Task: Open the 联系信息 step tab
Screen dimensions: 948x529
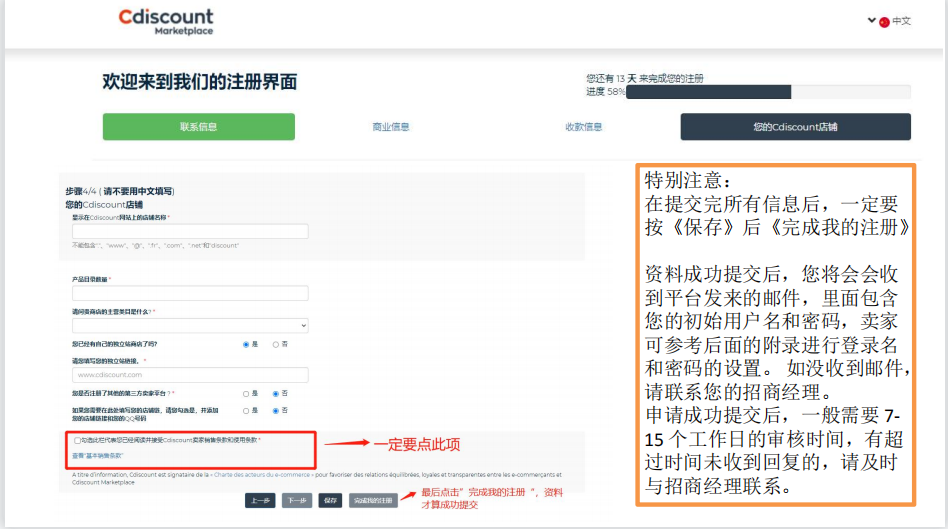Action: 198,127
